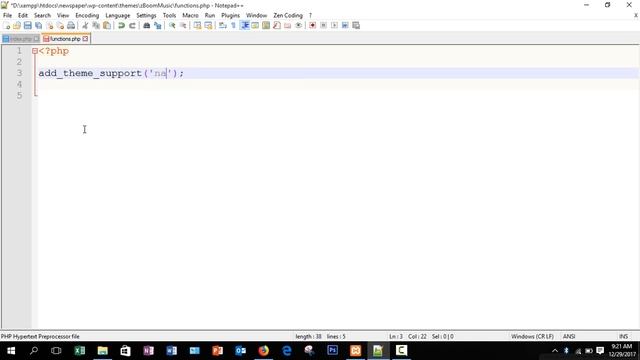
Task: Close the functions.php tab
Action: 85,39
